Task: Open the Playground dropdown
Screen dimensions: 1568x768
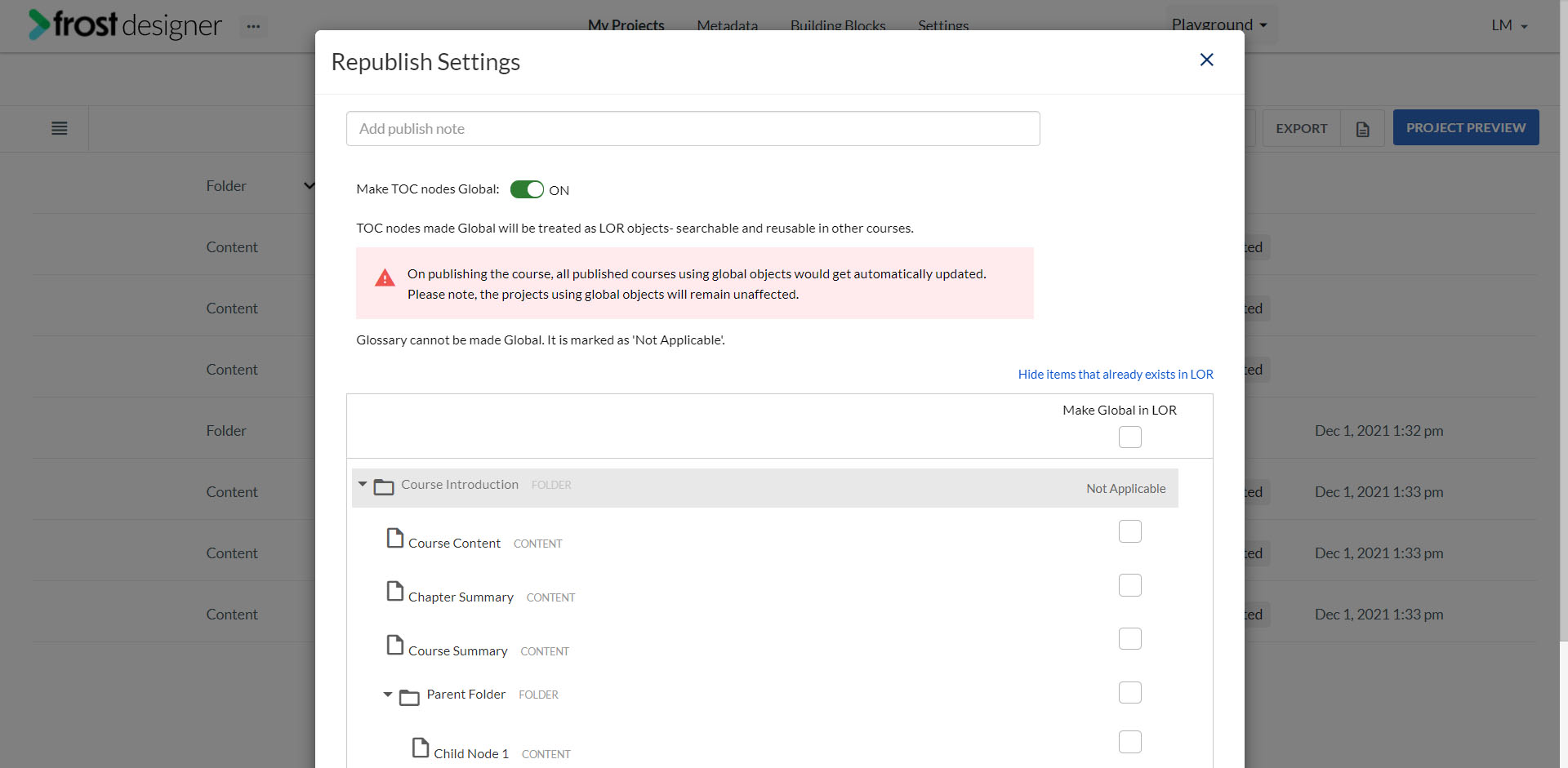Action: pos(1219,24)
